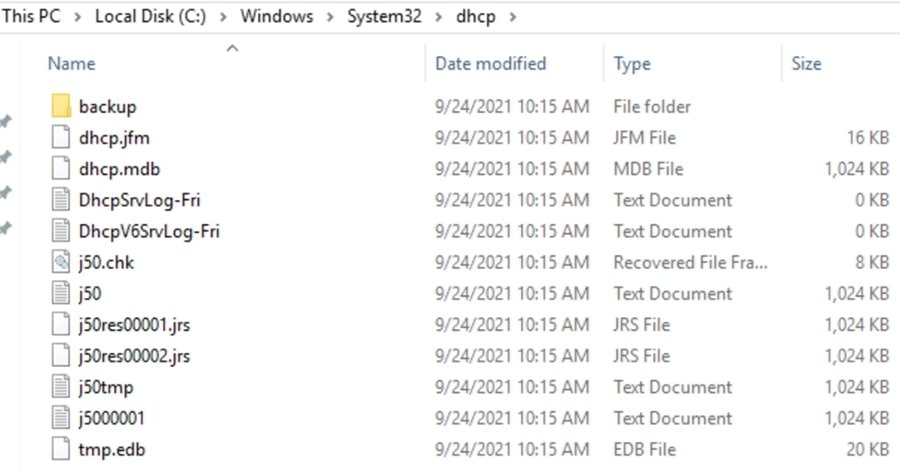
Task: Select the j50res00001.jrs file icon
Action: coord(60,325)
